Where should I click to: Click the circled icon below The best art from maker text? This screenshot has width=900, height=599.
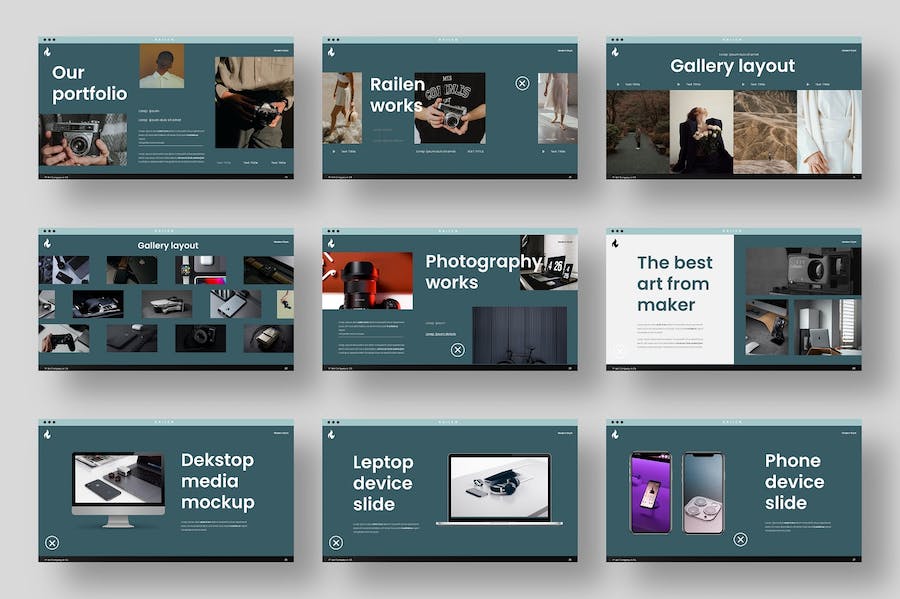(619, 351)
